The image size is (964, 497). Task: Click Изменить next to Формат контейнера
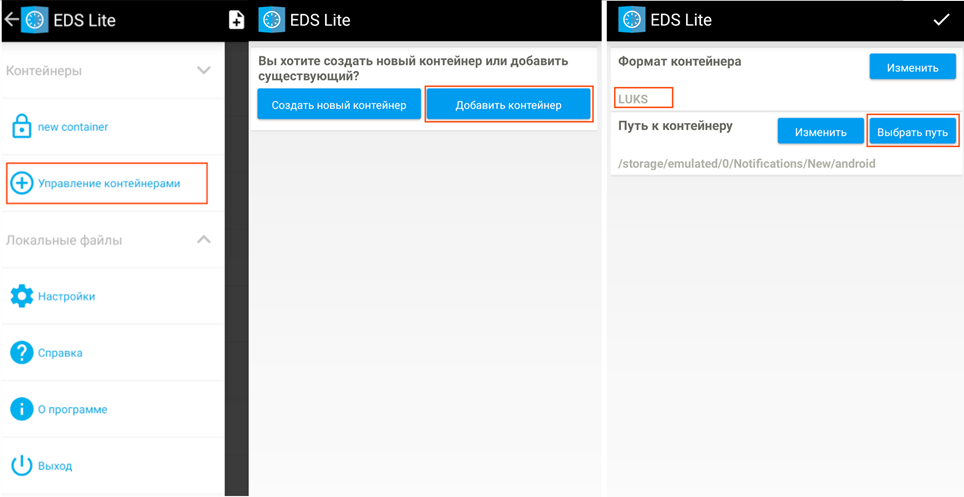click(x=912, y=68)
